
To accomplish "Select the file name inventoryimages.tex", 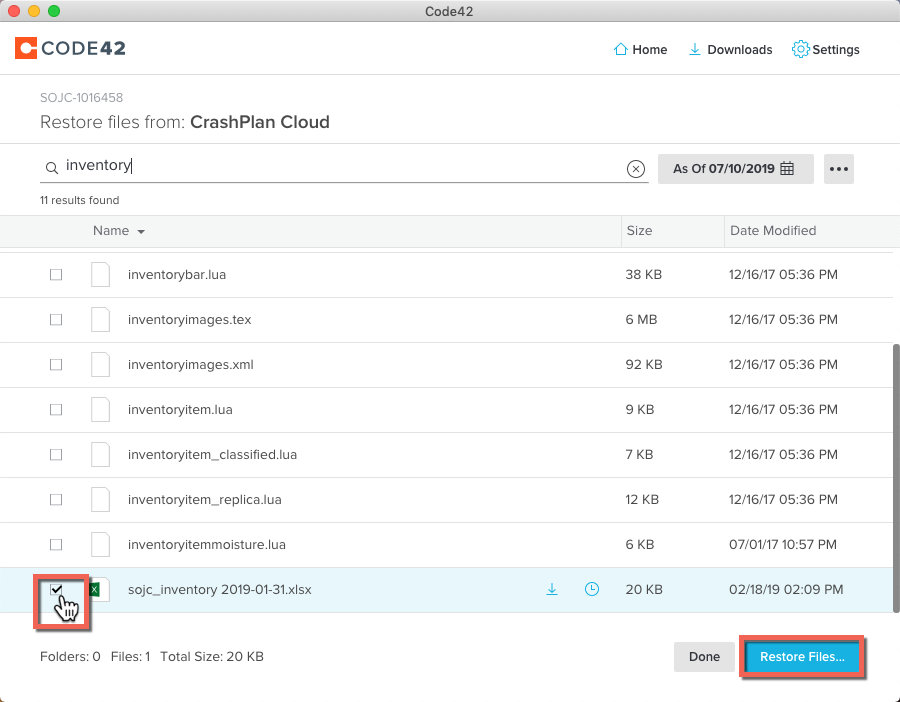I will [189, 319].
